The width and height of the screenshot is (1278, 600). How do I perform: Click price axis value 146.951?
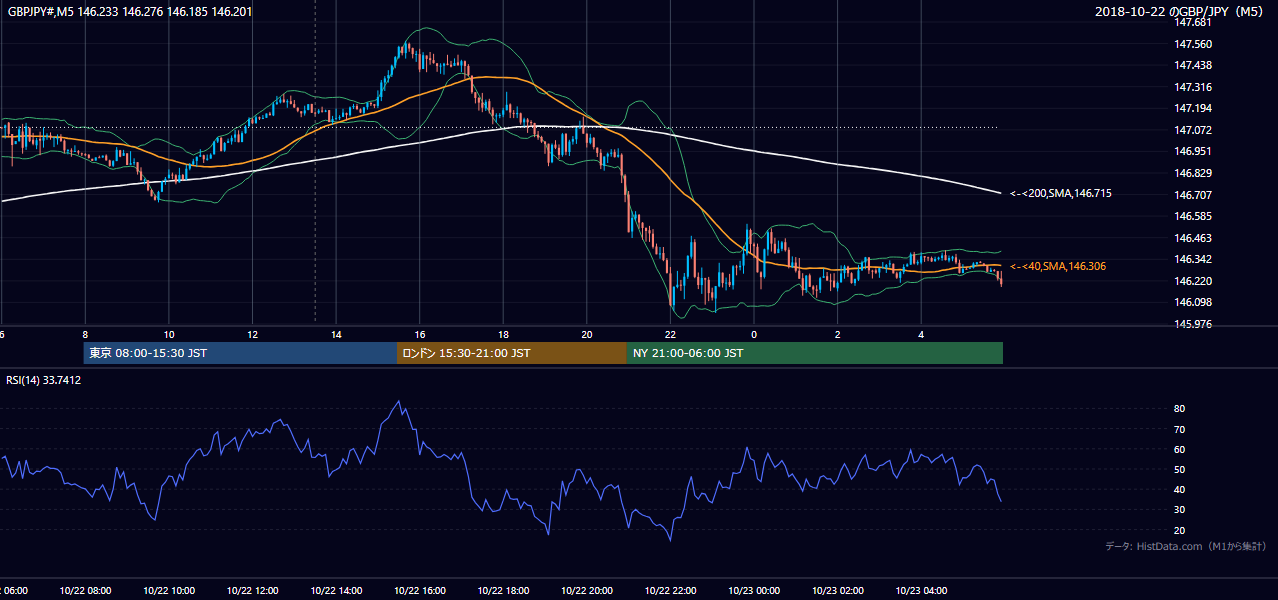1193,151
